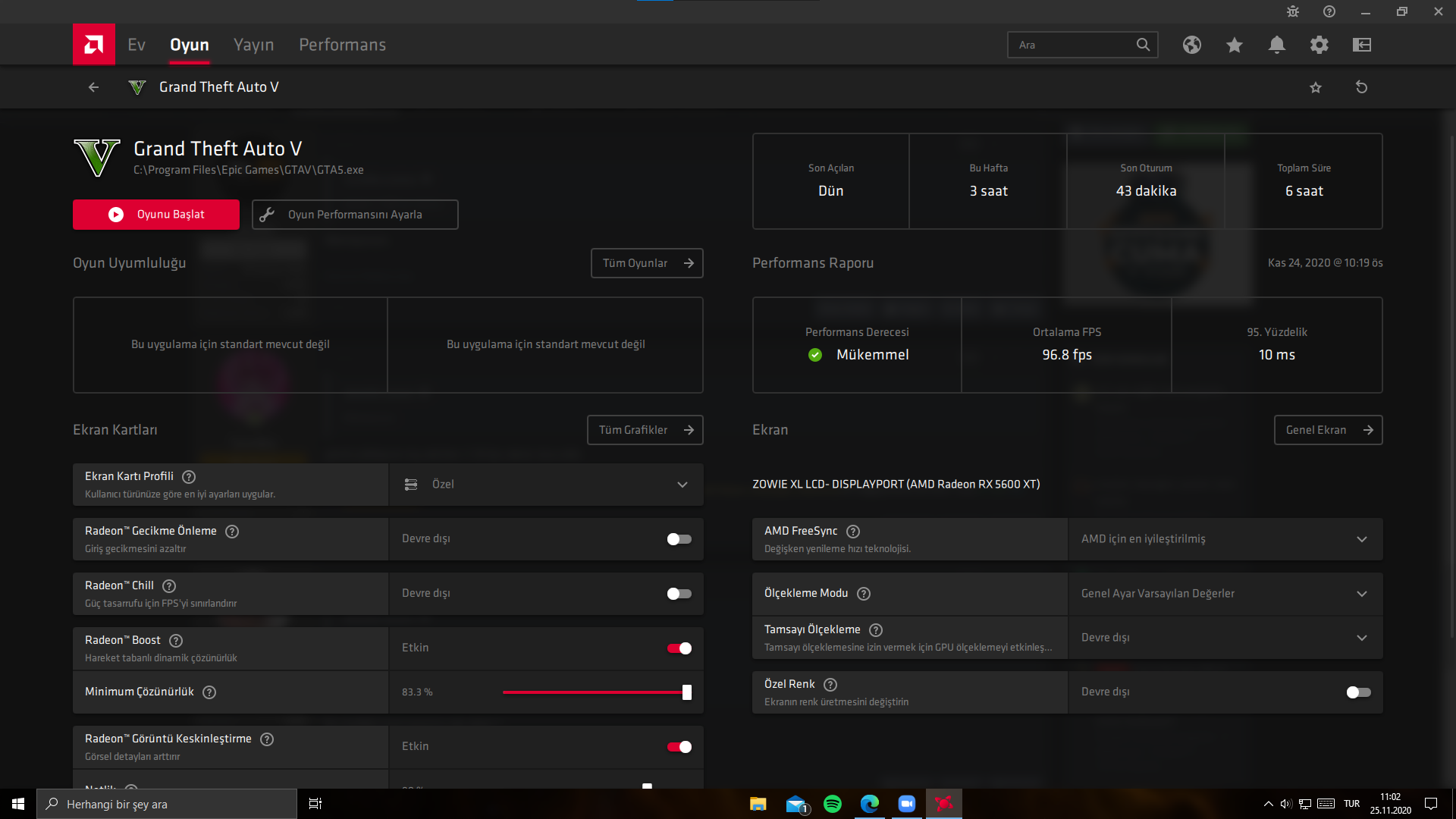Screen dimensions: 1456x819
Task: Show help for Radeon Chill
Action: (x=170, y=586)
